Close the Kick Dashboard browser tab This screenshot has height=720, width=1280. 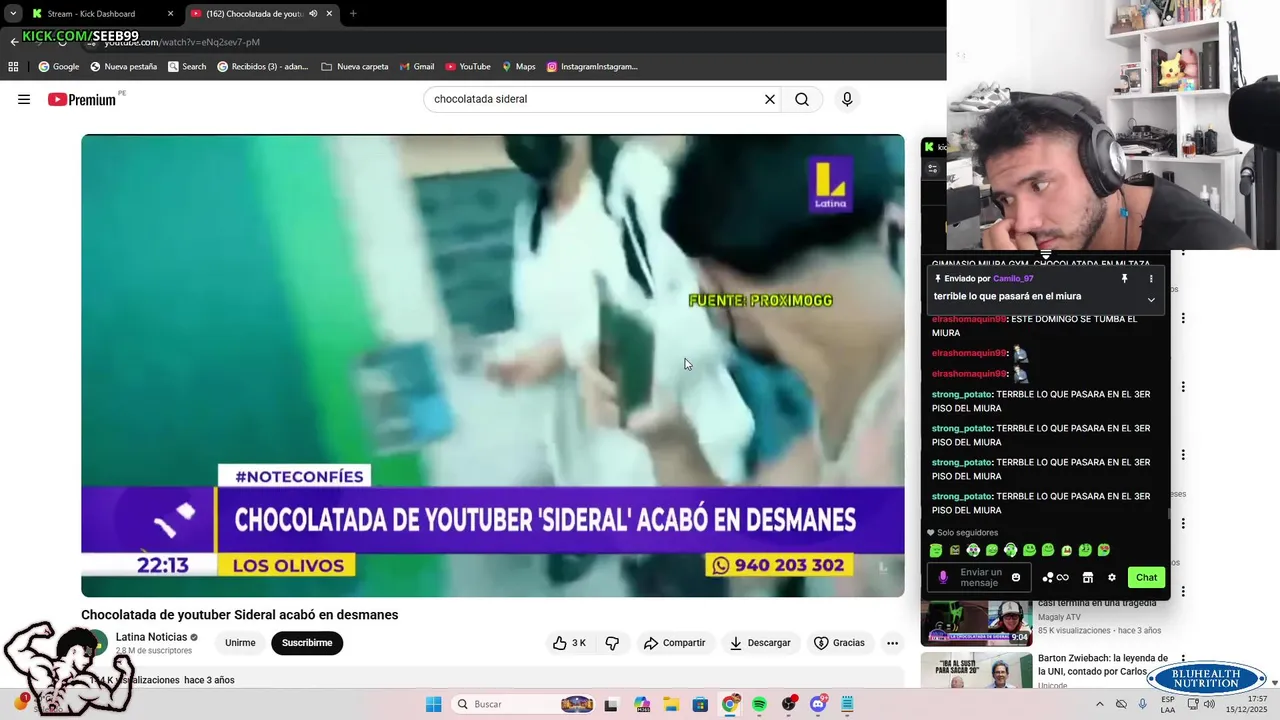tap(170, 14)
